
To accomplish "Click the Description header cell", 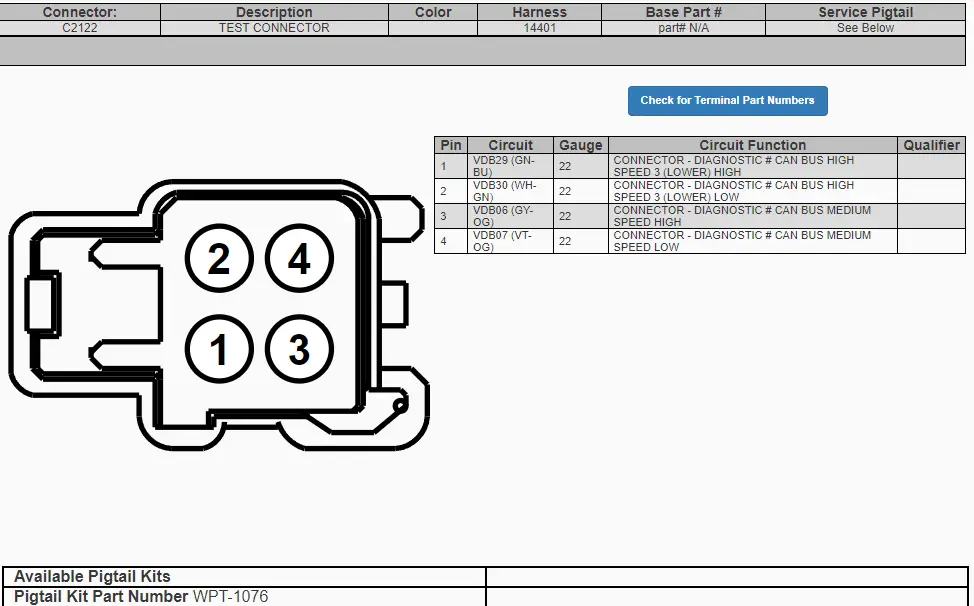I will click(x=274, y=12).
